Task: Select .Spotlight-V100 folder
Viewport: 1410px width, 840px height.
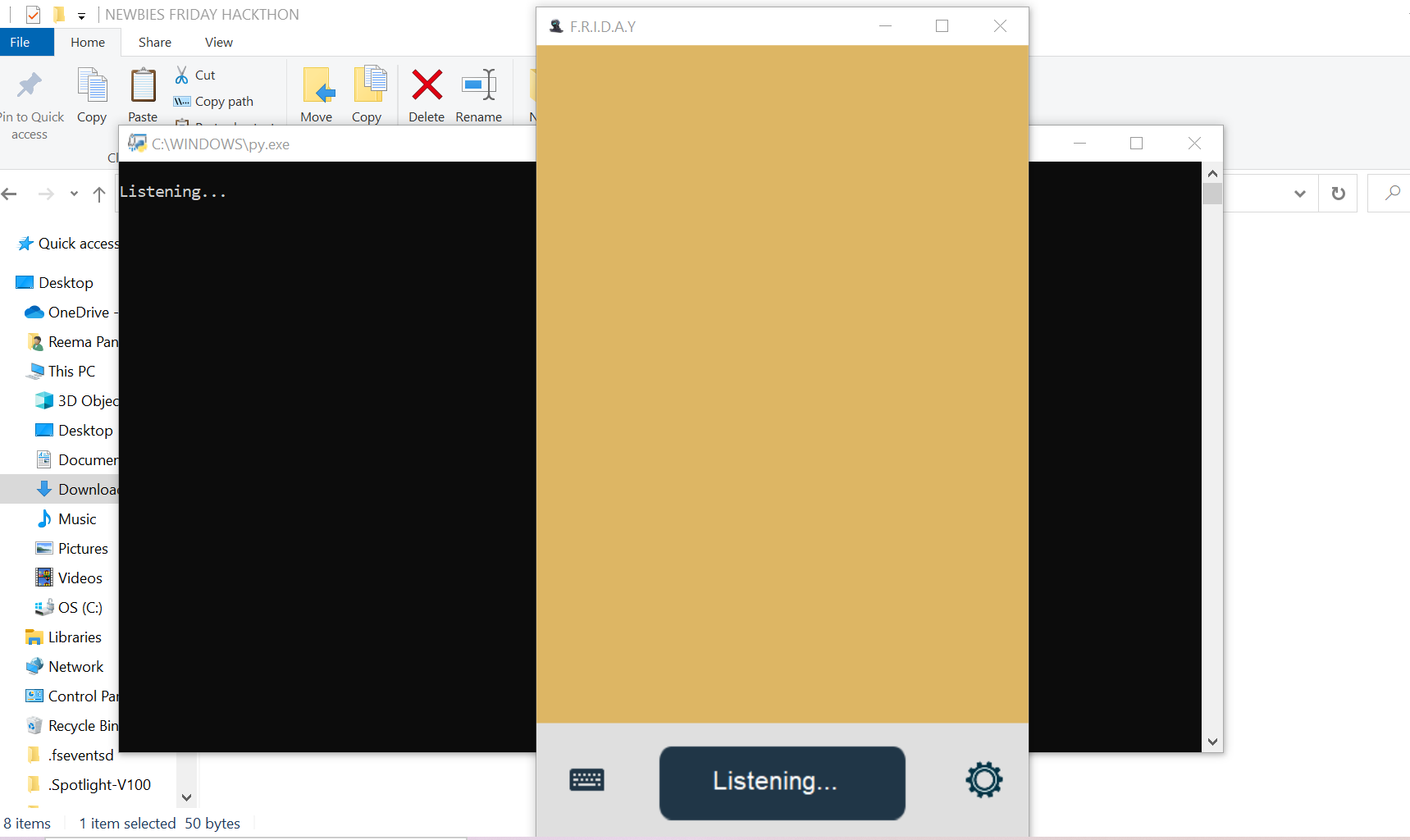Action: click(89, 785)
